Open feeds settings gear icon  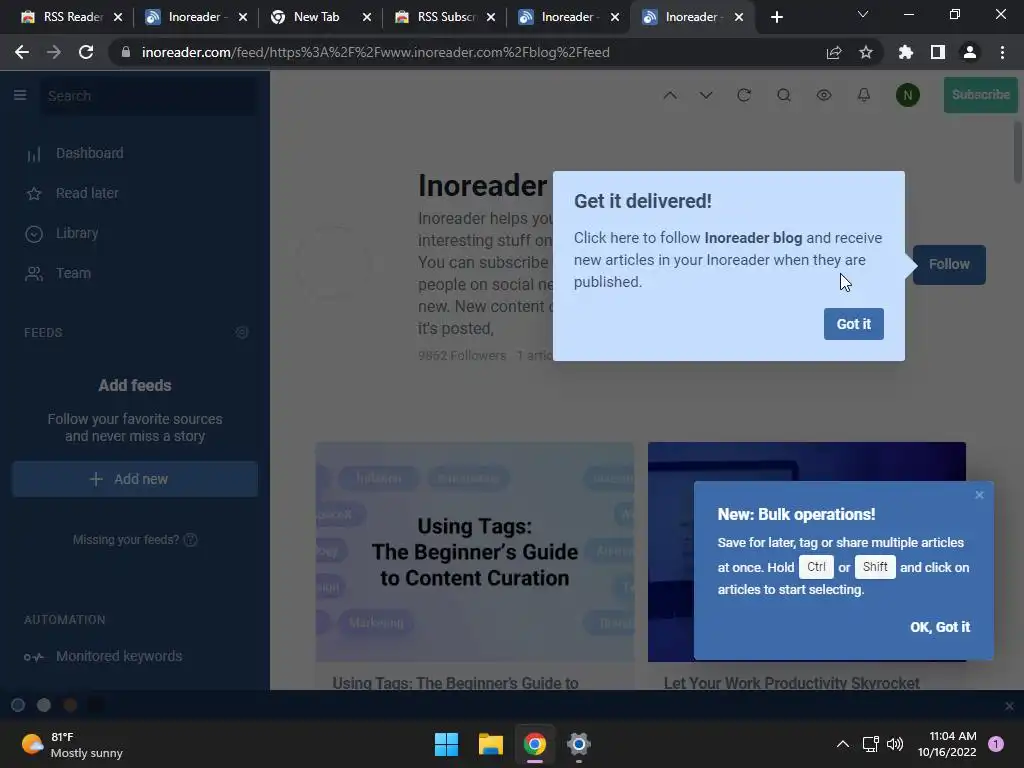pos(242,332)
